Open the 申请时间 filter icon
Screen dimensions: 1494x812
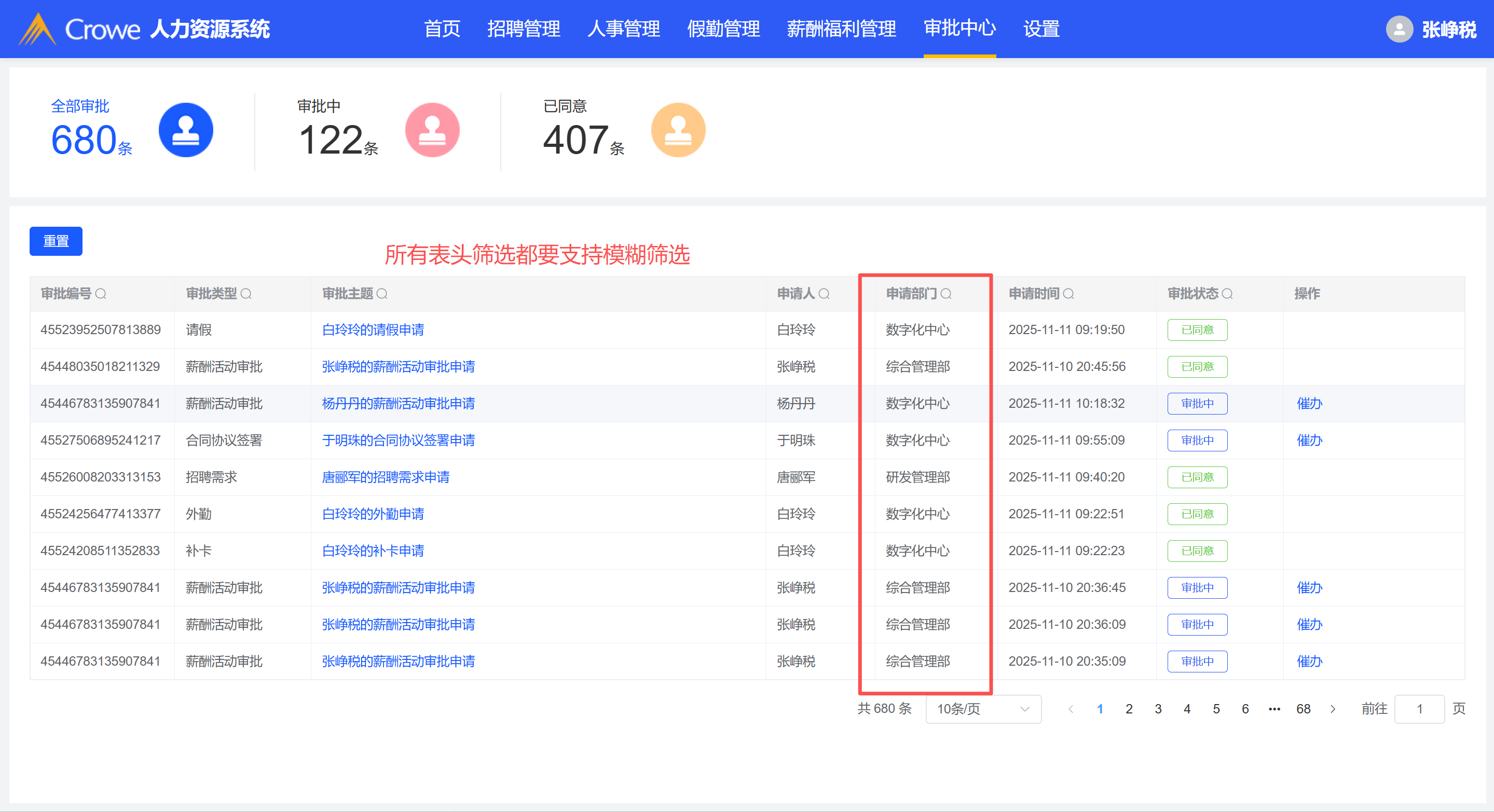(1068, 294)
